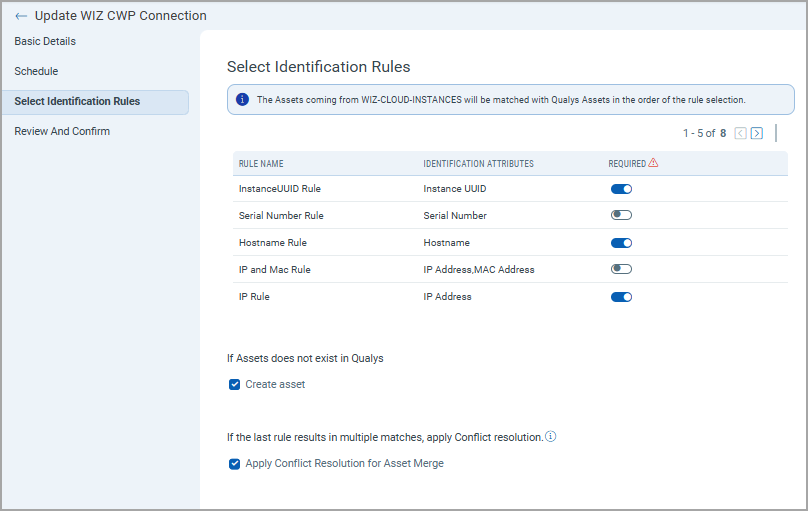Viewport: 808px width, 511px height.
Task: Select the Select Identification Rules step
Action: (77, 101)
